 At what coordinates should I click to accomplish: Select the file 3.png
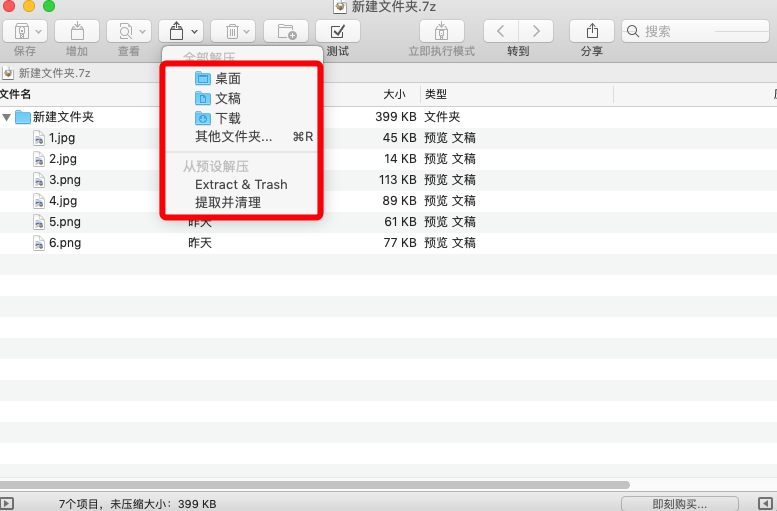click(388, 180)
